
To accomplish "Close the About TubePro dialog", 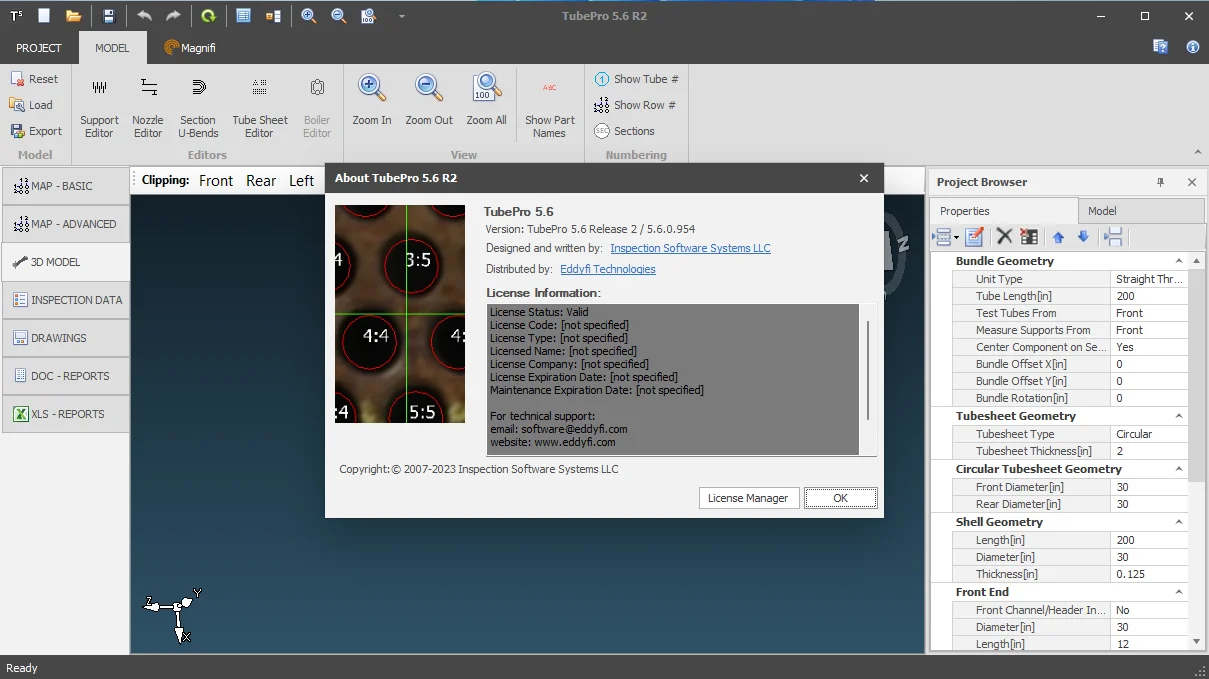I will pos(864,178).
